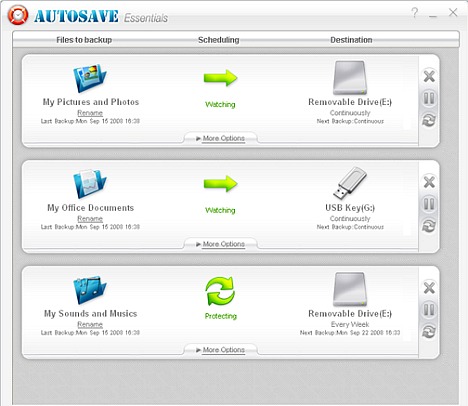Delete the My Pictures and Photos backup task
Viewport: 468px width, 406px height.
tap(429, 76)
